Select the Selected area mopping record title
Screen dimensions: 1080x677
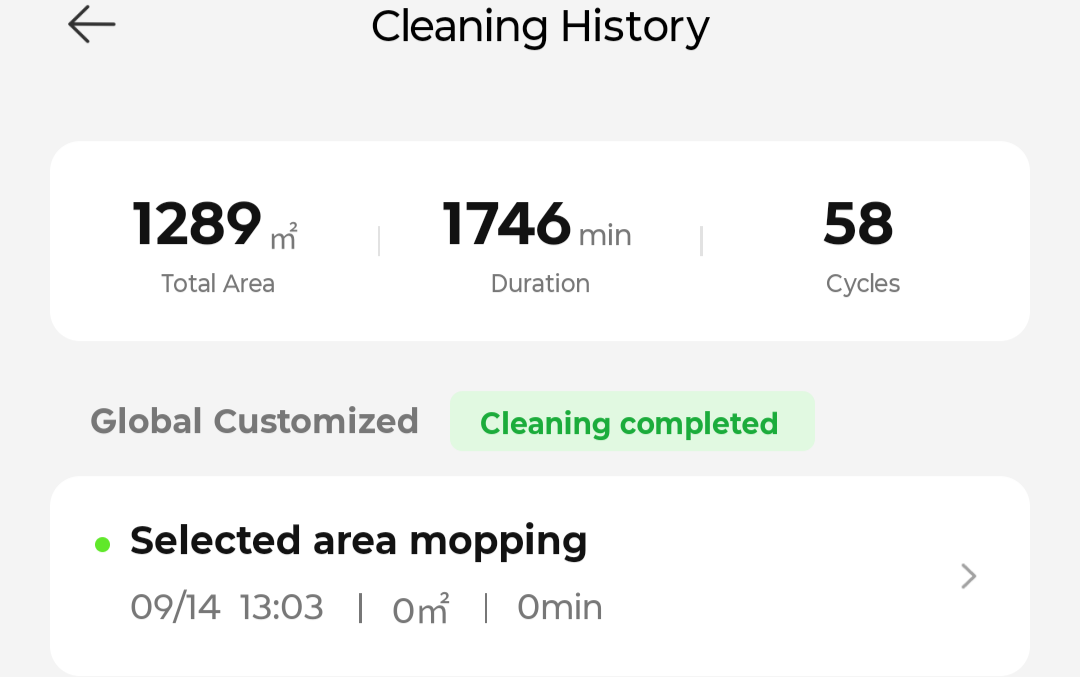(x=358, y=541)
